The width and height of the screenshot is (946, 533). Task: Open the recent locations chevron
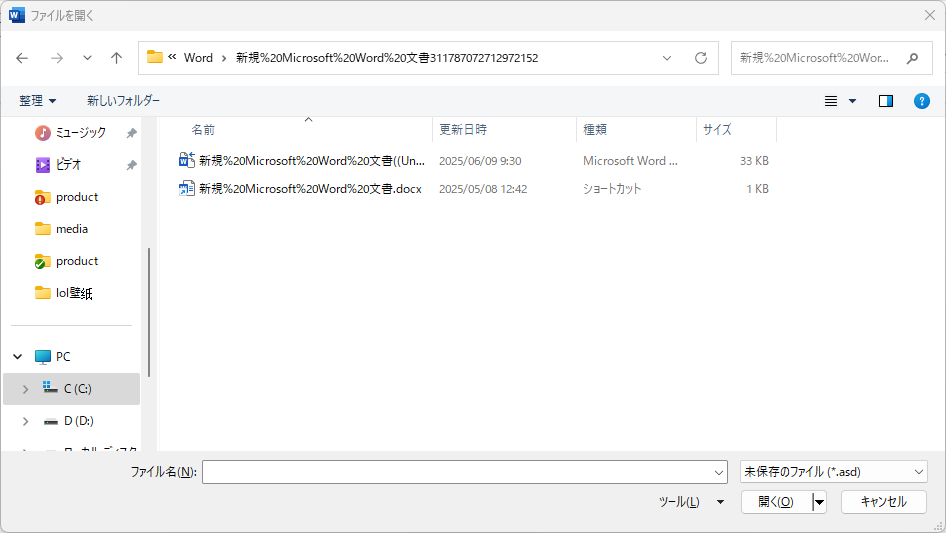pos(87,58)
